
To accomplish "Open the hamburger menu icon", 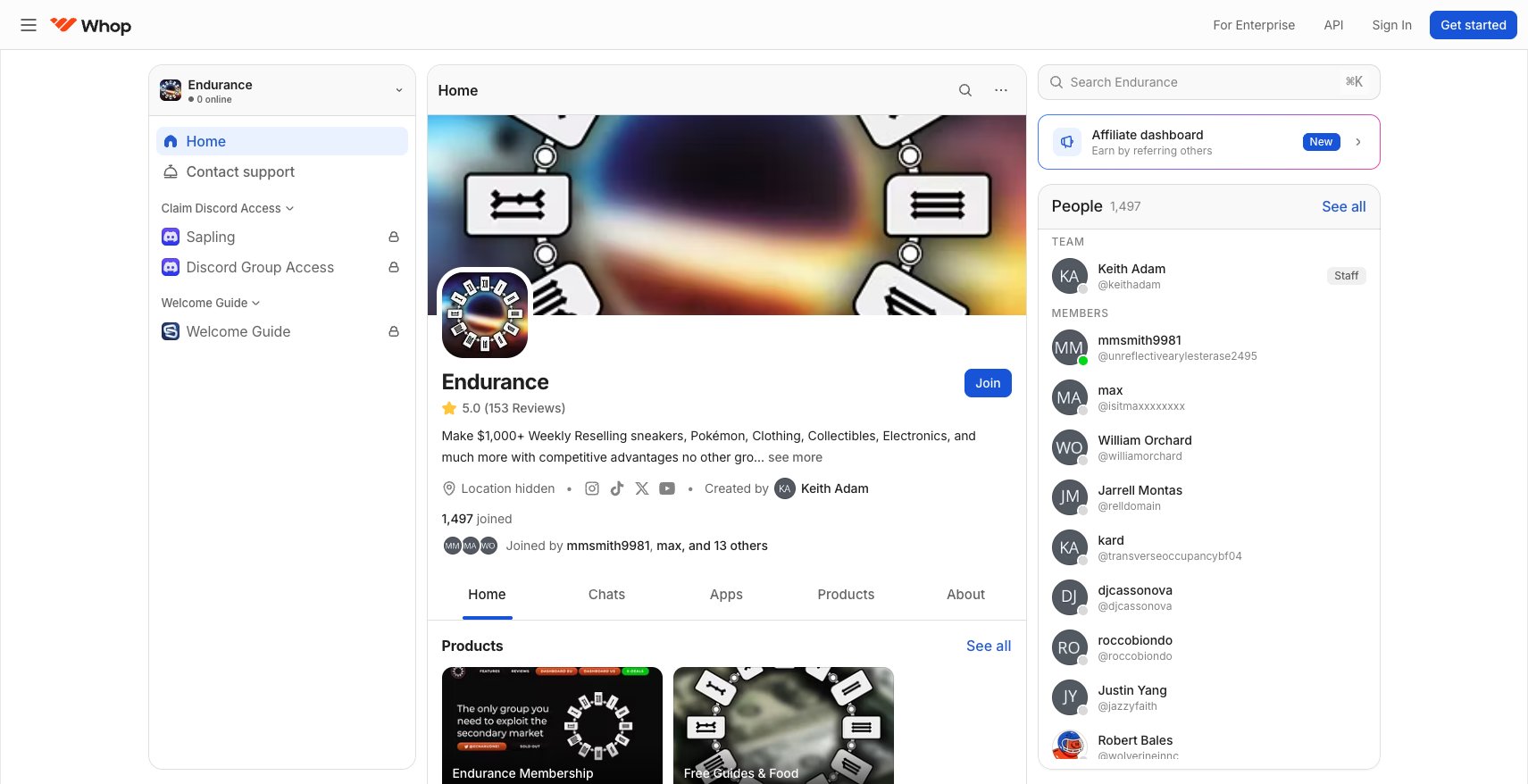I will (29, 25).
